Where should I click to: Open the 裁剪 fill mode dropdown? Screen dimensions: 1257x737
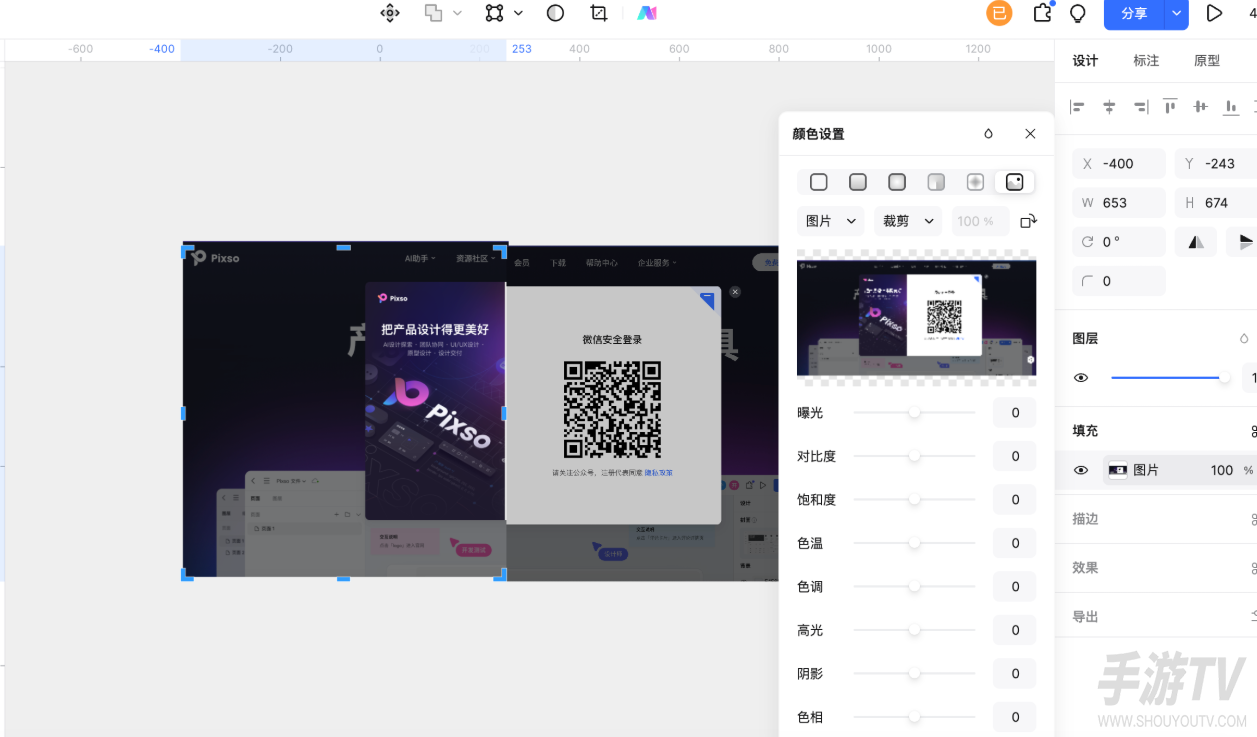[x=908, y=221]
